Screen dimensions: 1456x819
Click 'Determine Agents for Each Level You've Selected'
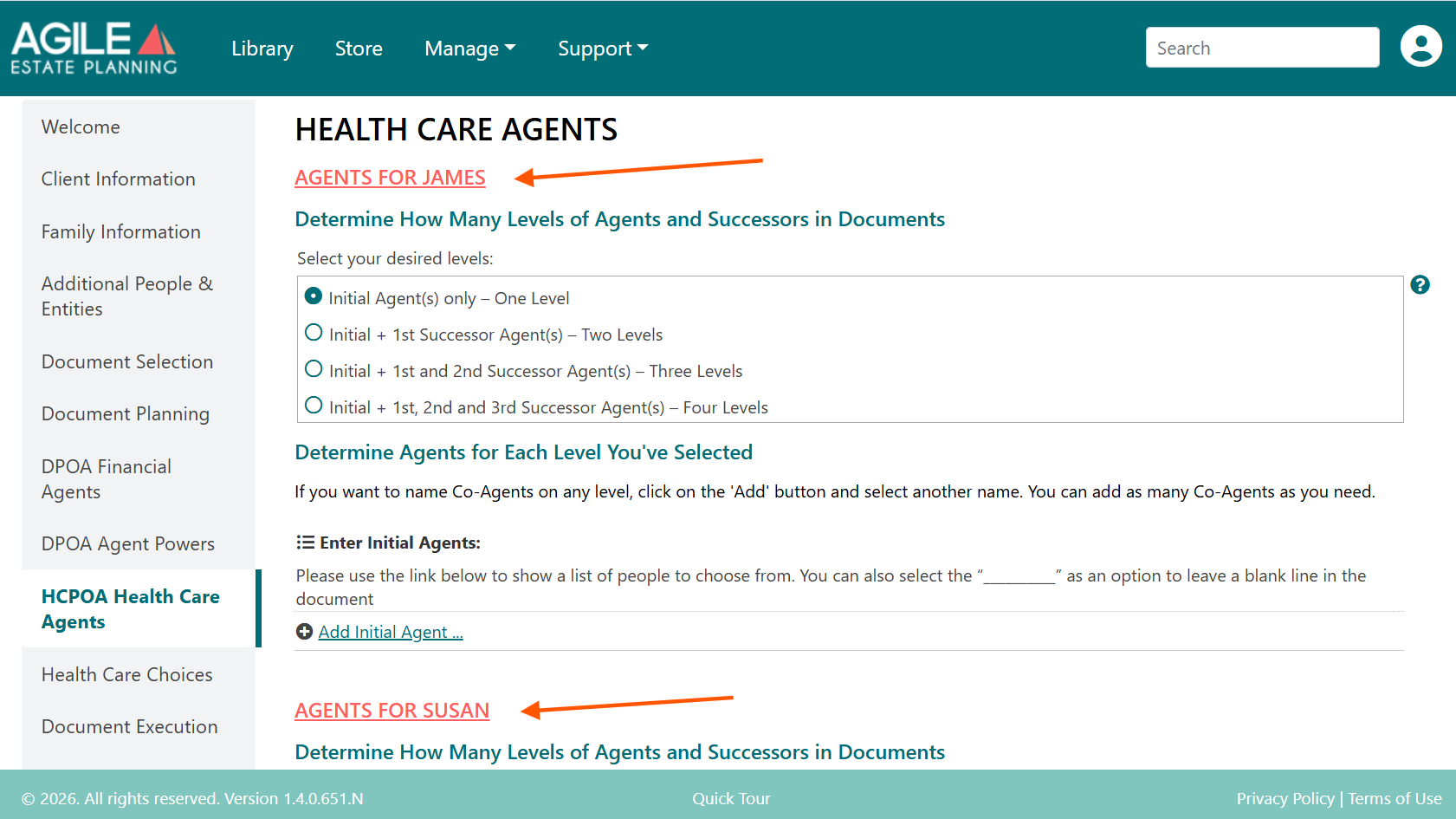(x=524, y=452)
